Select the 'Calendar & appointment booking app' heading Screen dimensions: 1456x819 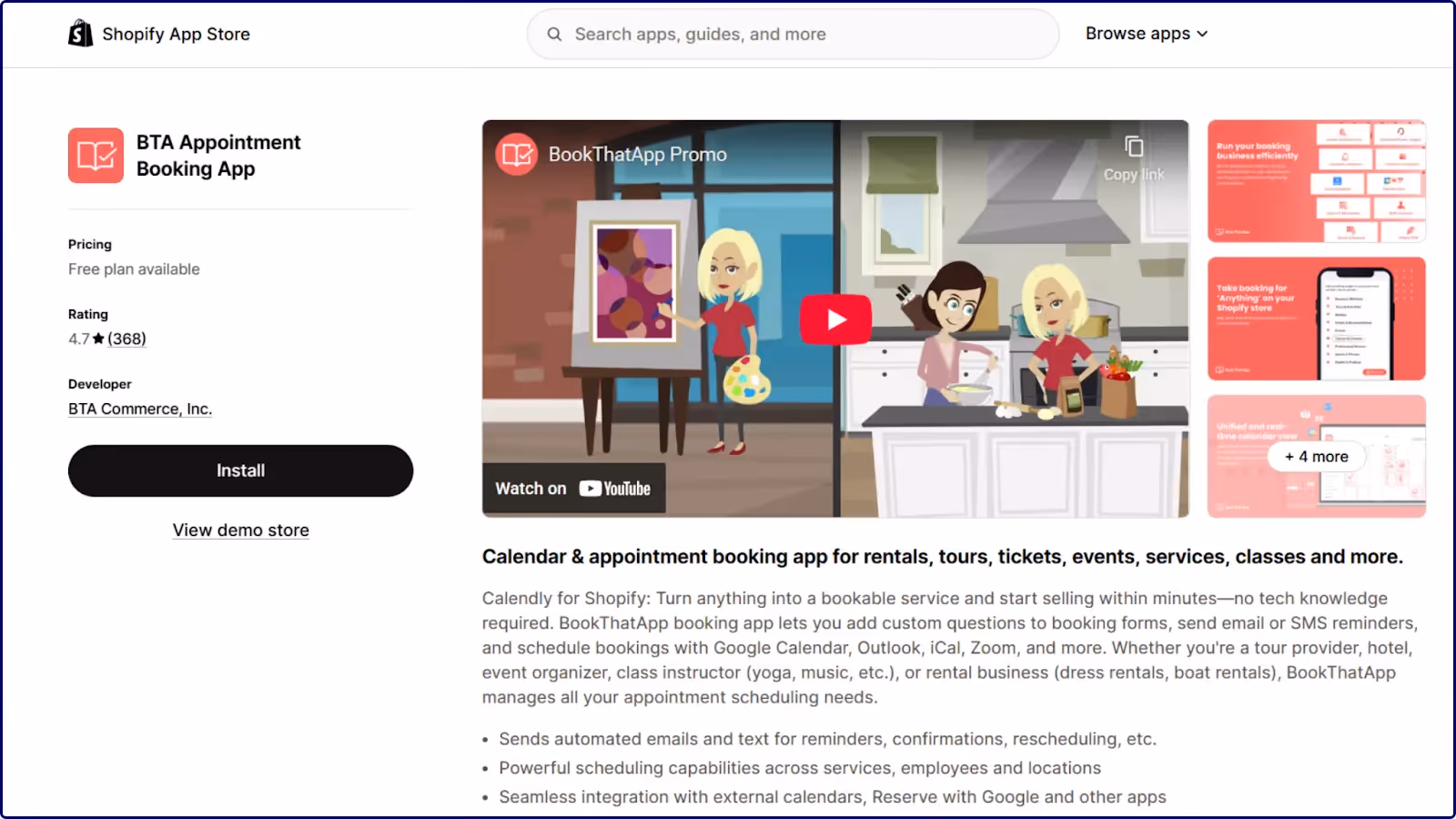pos(943,557)
